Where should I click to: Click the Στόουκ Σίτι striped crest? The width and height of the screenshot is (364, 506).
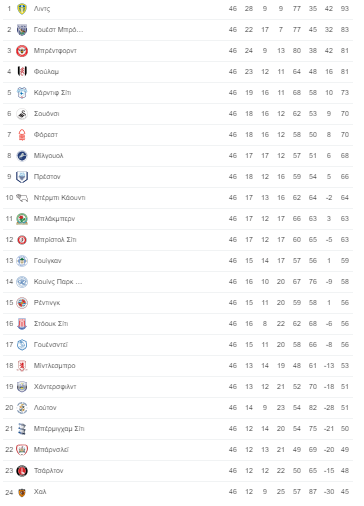click(22, 324)
